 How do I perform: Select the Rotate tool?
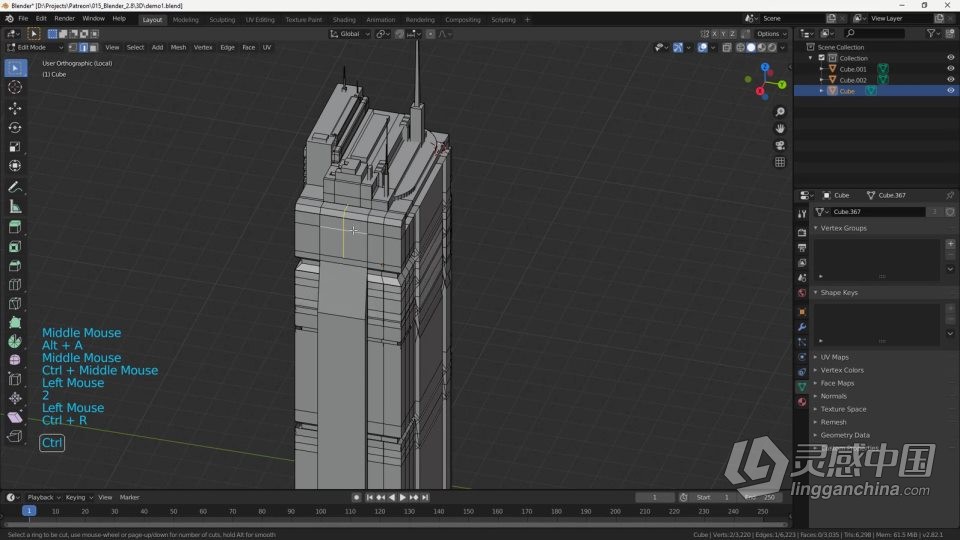tap(15, 127)
